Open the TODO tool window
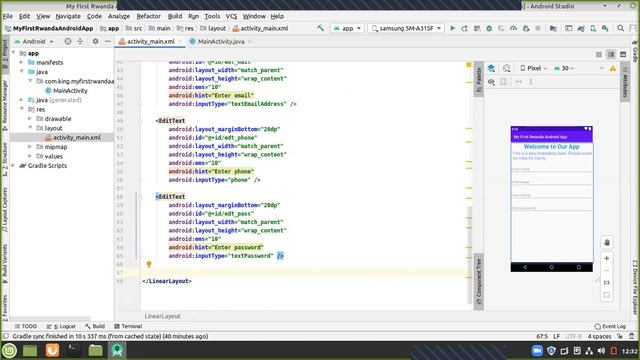The height and width of the screenshot is (360, 640). pos(26,327)
